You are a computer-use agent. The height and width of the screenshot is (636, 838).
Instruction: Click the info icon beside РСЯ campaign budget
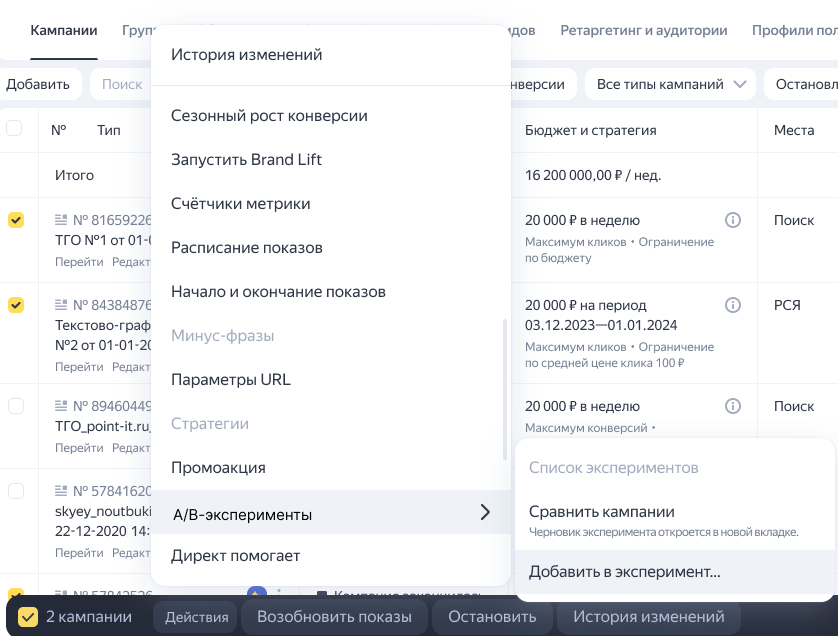tap(732, 305)
